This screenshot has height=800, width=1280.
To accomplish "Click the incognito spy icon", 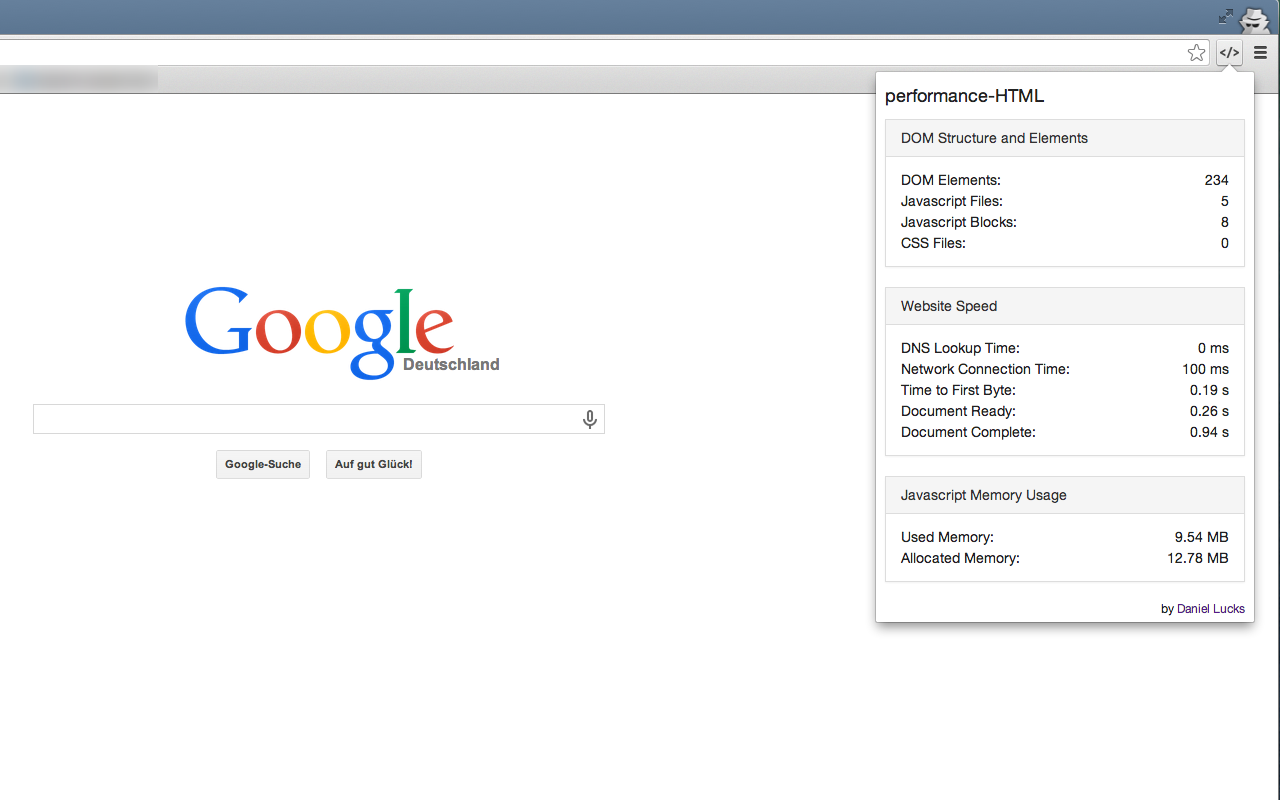I will point(1255,18).
